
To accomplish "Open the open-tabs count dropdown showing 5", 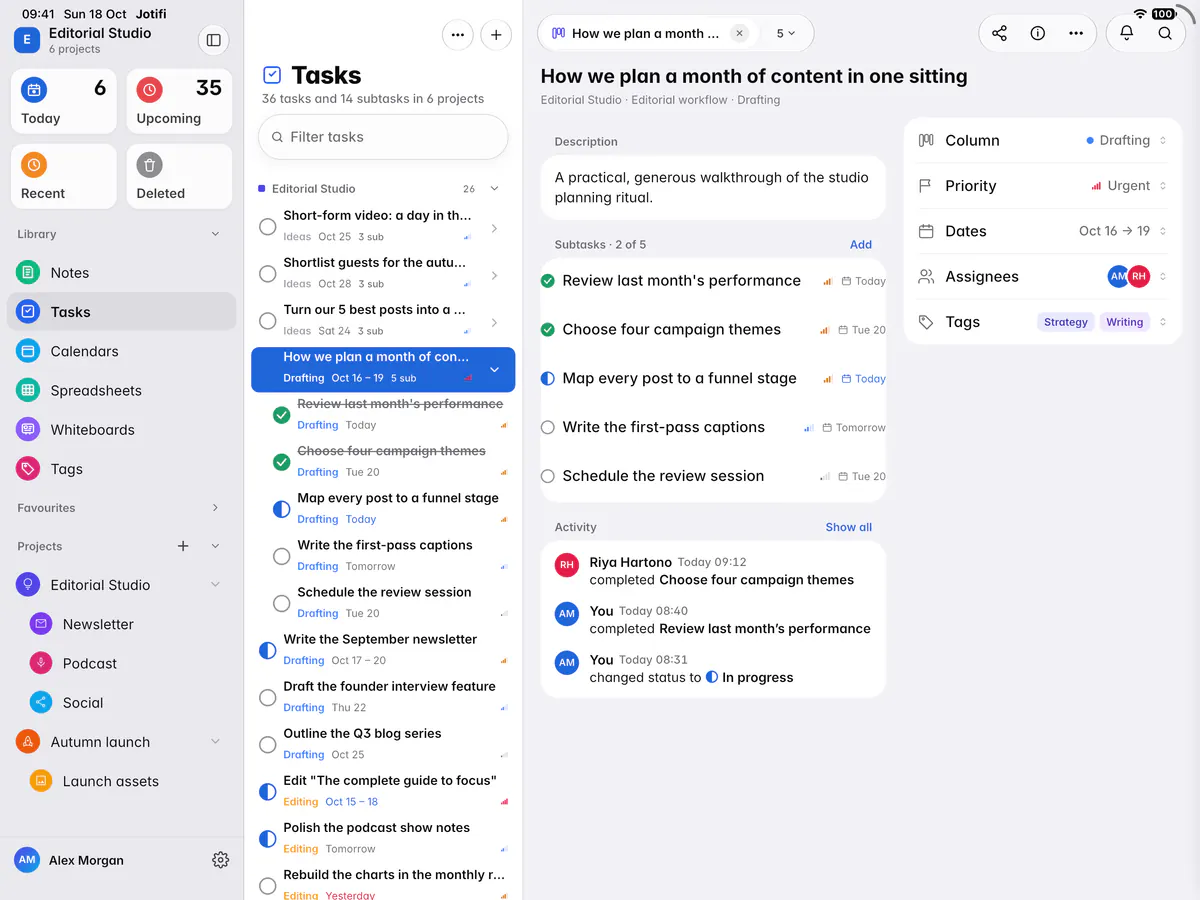I will (786, 33).
